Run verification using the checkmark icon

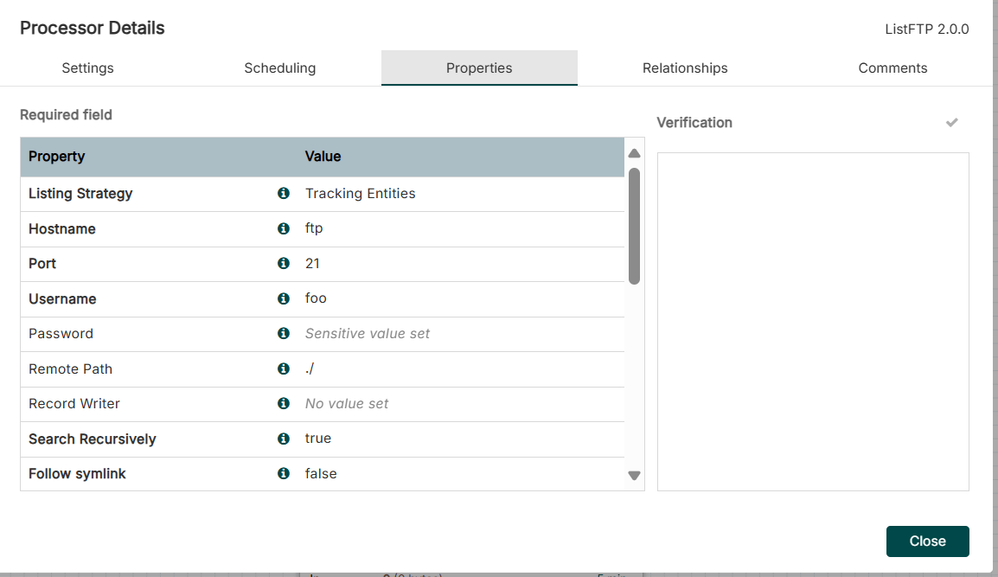coord(952,123)
